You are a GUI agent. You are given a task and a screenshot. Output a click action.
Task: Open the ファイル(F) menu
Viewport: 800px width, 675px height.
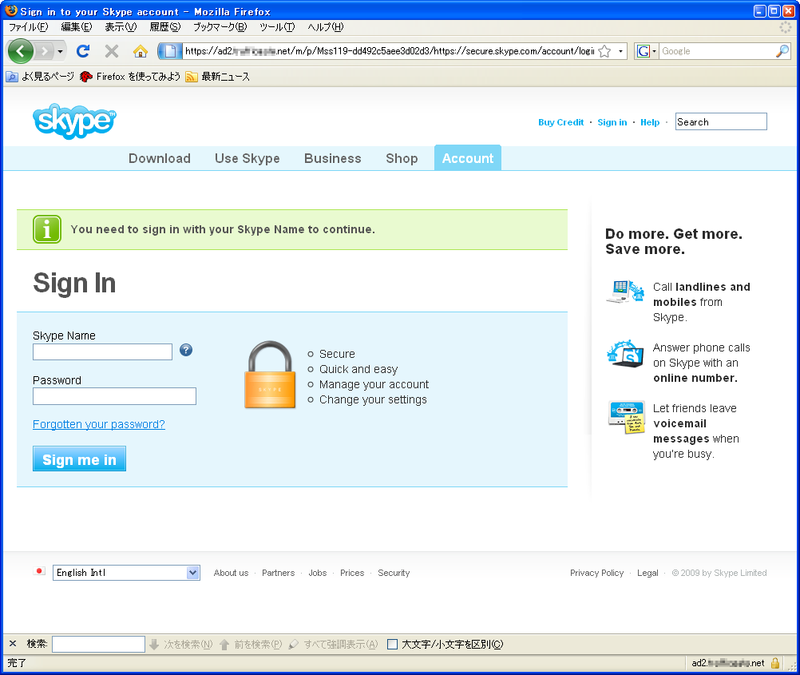pos(28,27)
